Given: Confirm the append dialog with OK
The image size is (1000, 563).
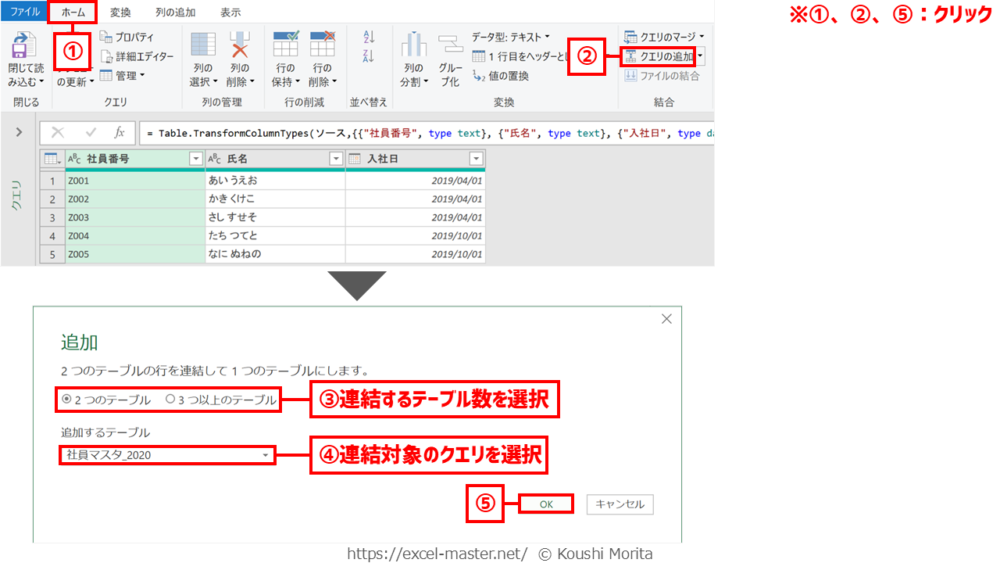Looking at the screenshot, I should pos(546,505).
